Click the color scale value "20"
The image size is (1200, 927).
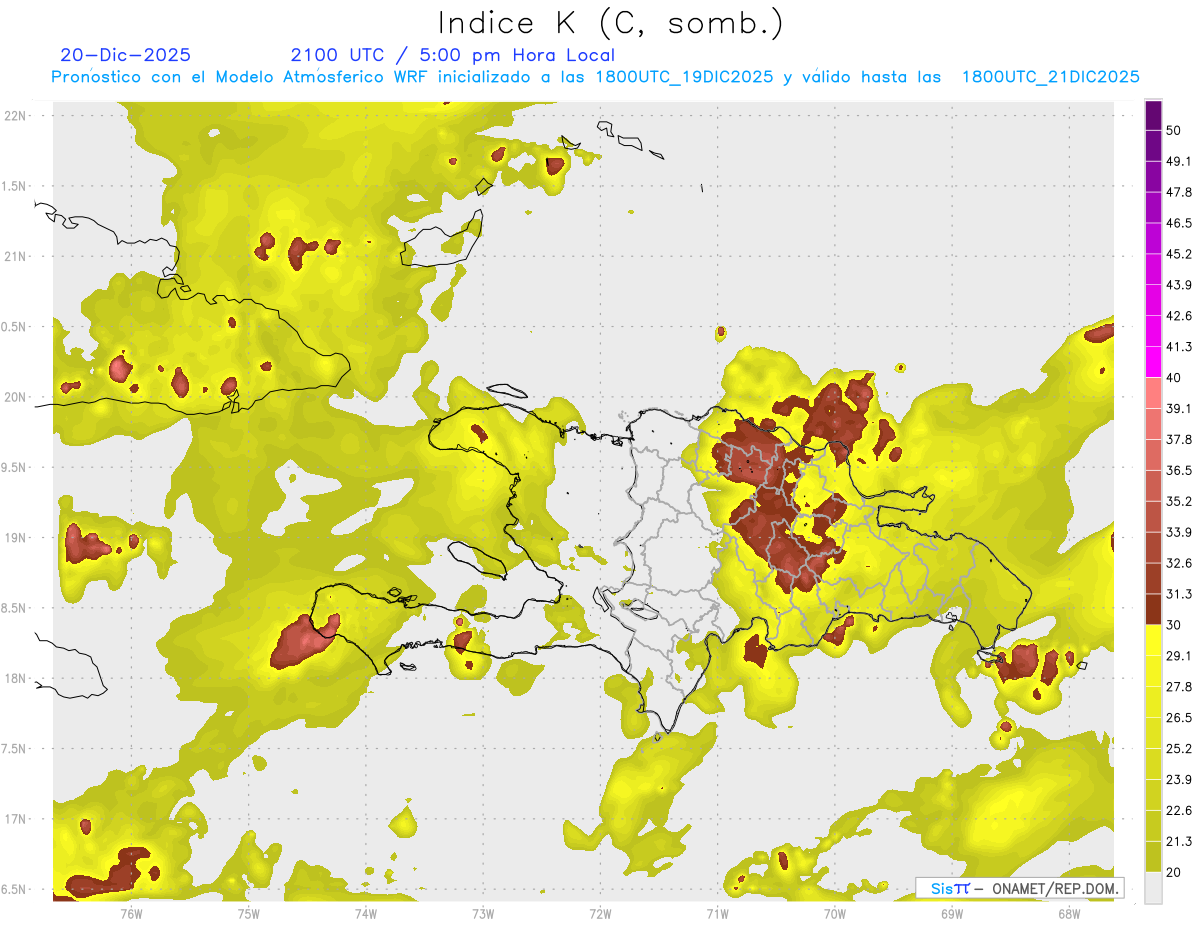pyautogui.click(x=1174, y=872)
